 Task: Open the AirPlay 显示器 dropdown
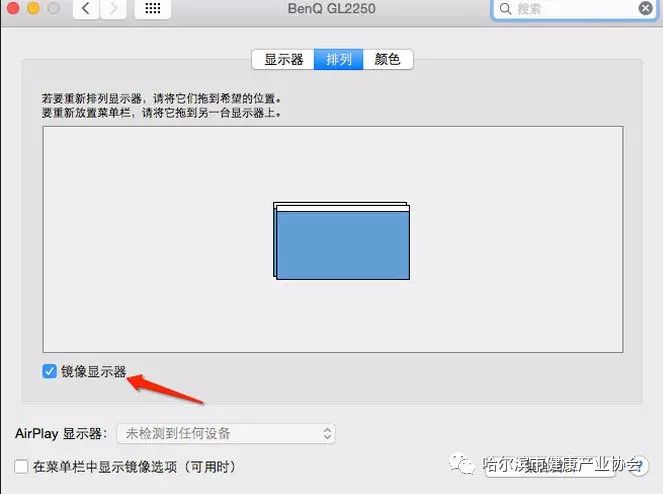tap(226, 433)
